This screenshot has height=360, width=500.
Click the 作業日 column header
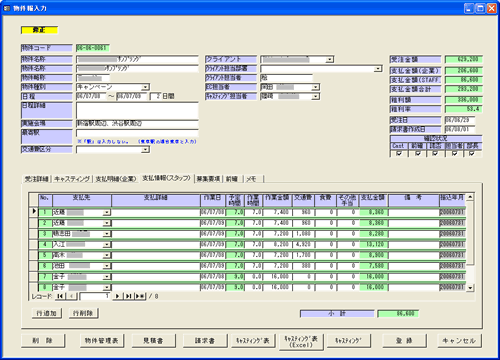[x=213, y=200]
